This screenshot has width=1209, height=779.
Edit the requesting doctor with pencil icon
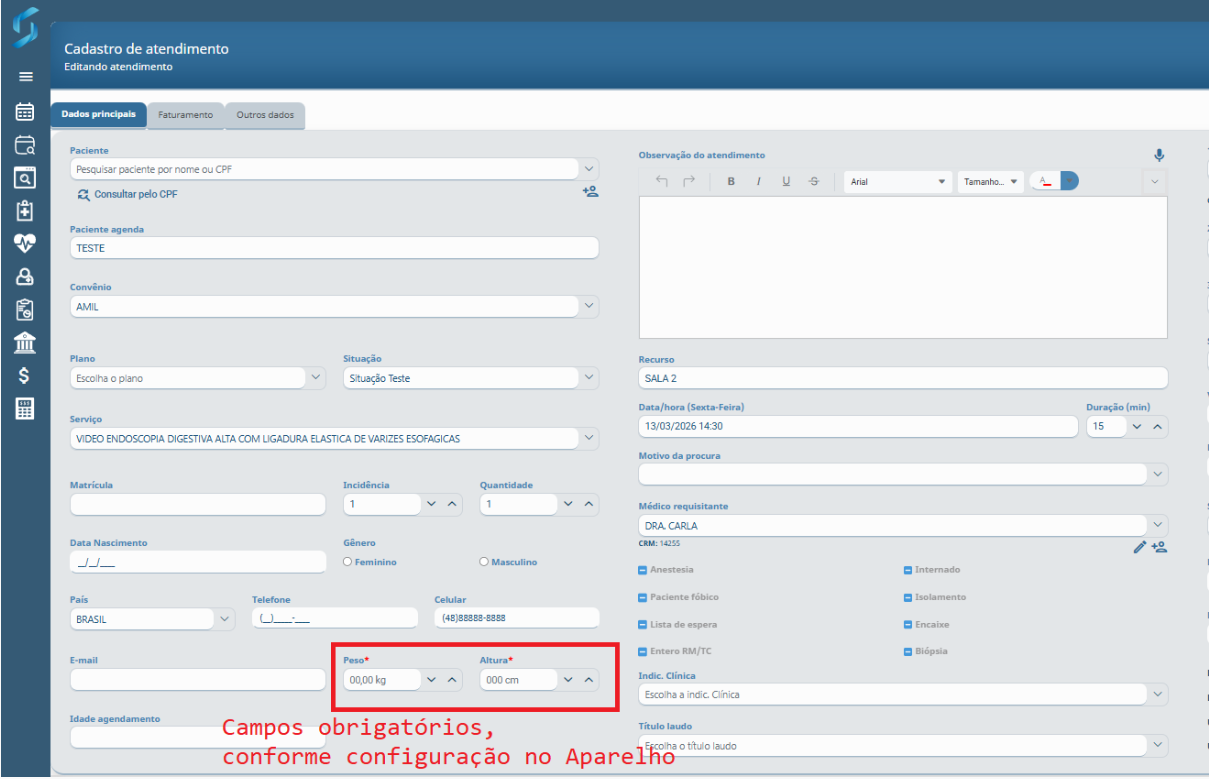[x=1139, y=546]
